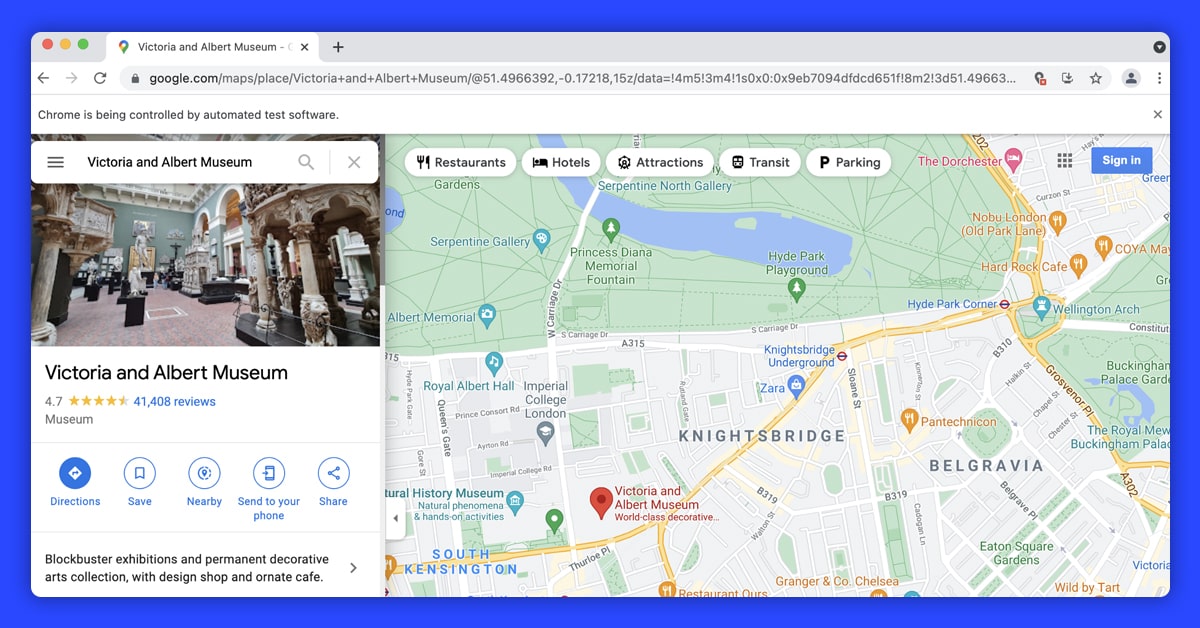1200x628 pixels.
Task: Click the Royal Albert Hall music marker
Action: click(x=493, y=361)
